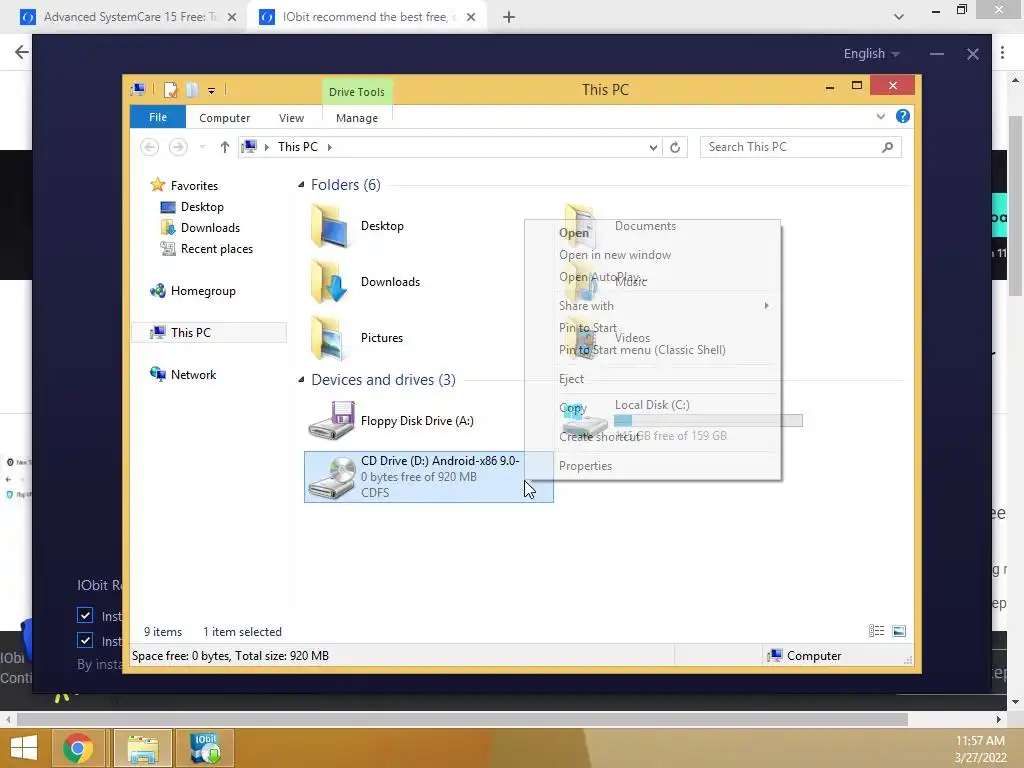Minimize the IObit installer window
The width and height of the screenshot is (1024, 768).
point(936,54)
